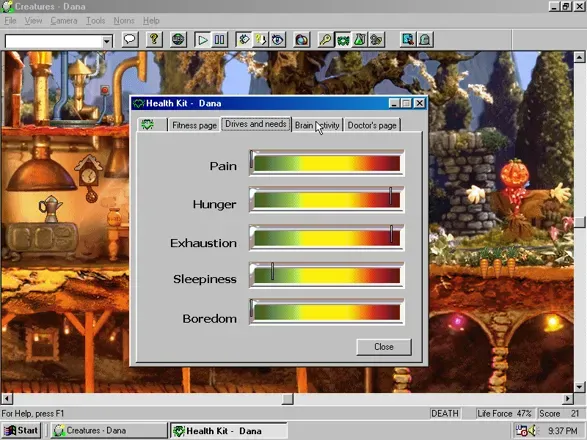Switch to Creatures - Dana taskbar button
Viewport: 587px width, 440px height.
pos(109,431)
